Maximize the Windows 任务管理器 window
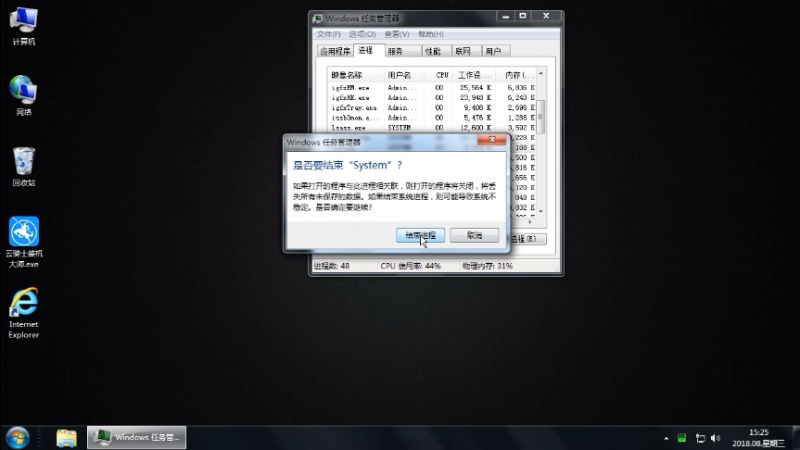 522,16
